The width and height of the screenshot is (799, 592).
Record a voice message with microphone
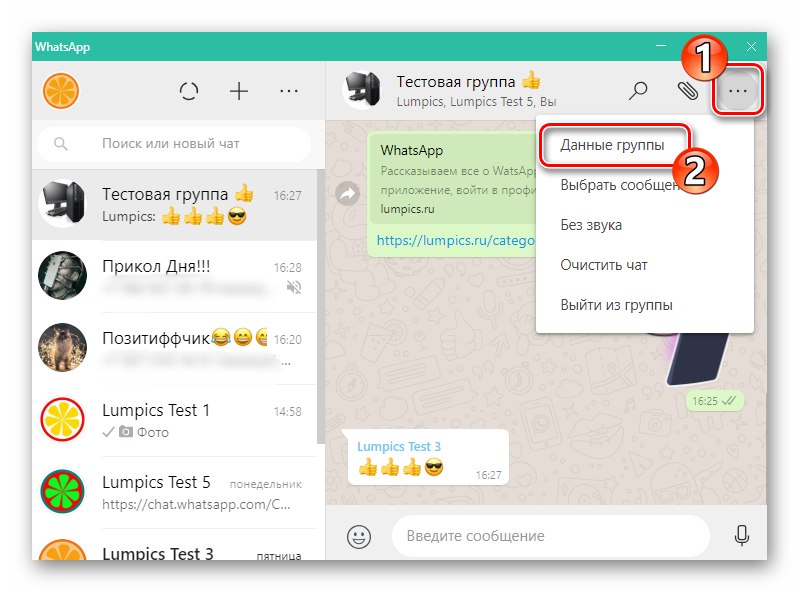click(742, 535)
